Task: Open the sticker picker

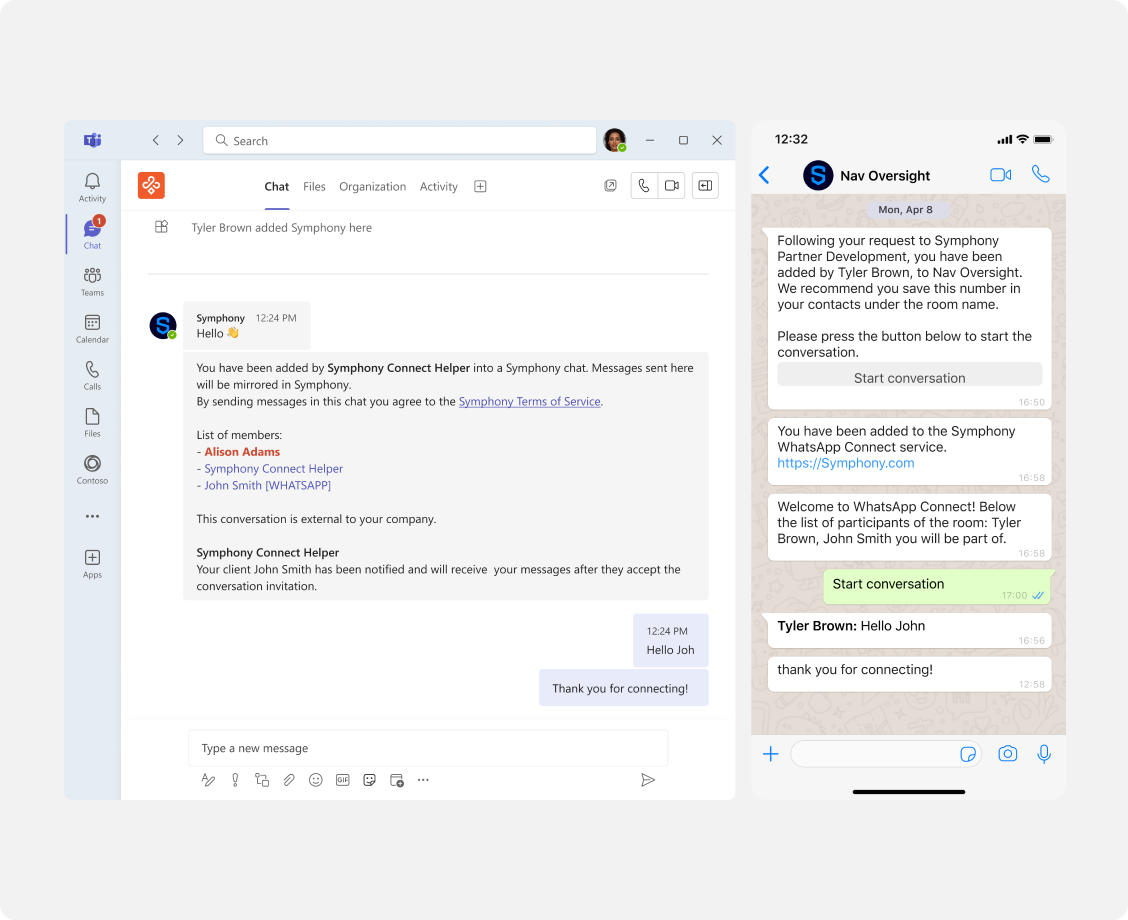Action: click(370, 780)
